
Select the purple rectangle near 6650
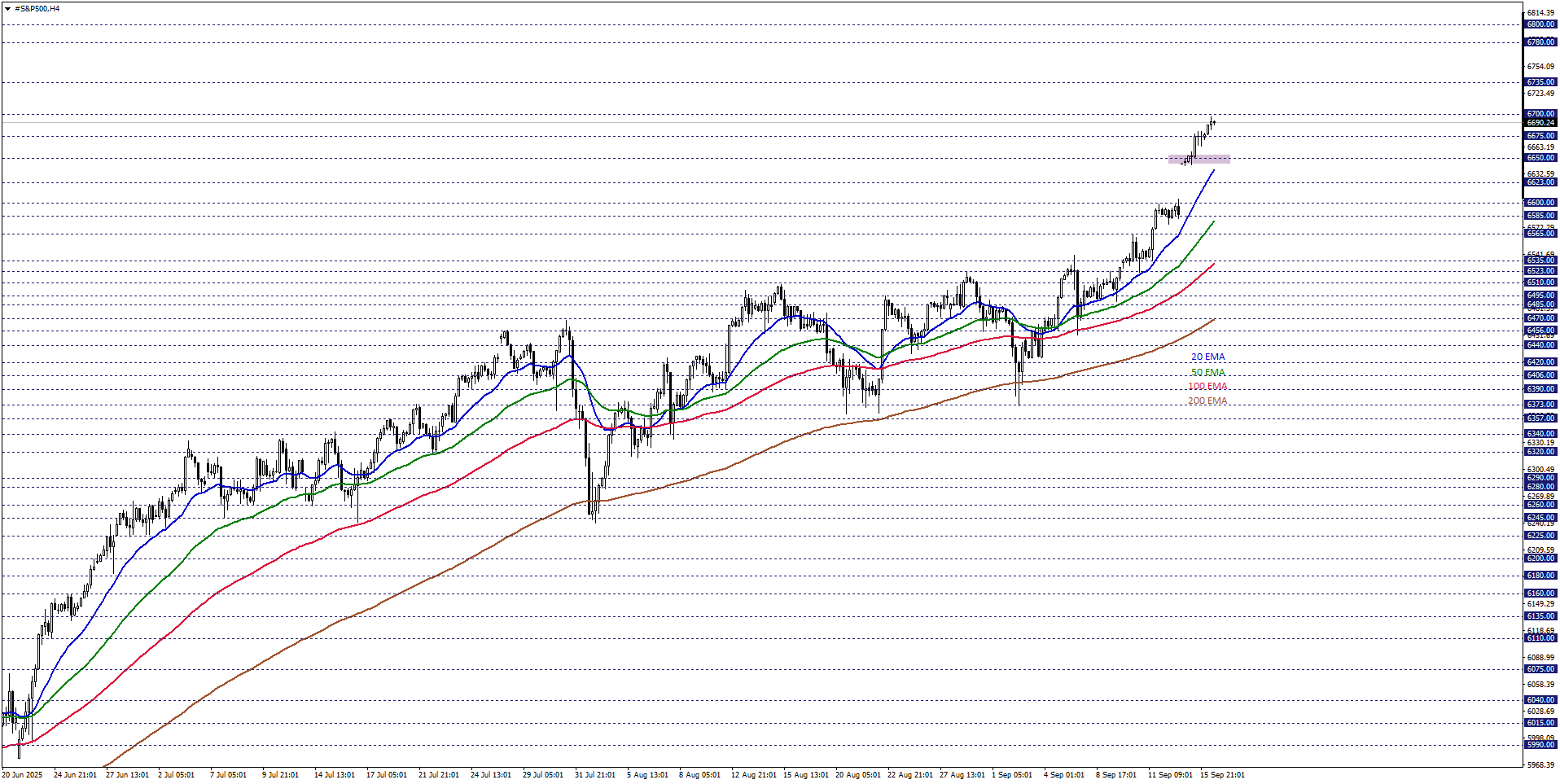(x=1198, y=160)
